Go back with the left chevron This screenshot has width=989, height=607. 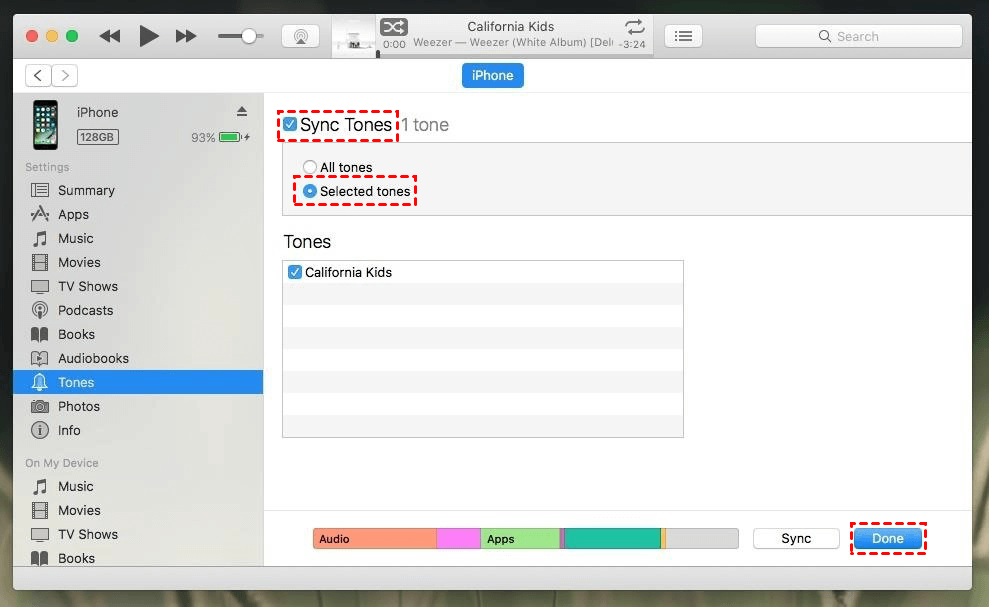tap(38, 75)
